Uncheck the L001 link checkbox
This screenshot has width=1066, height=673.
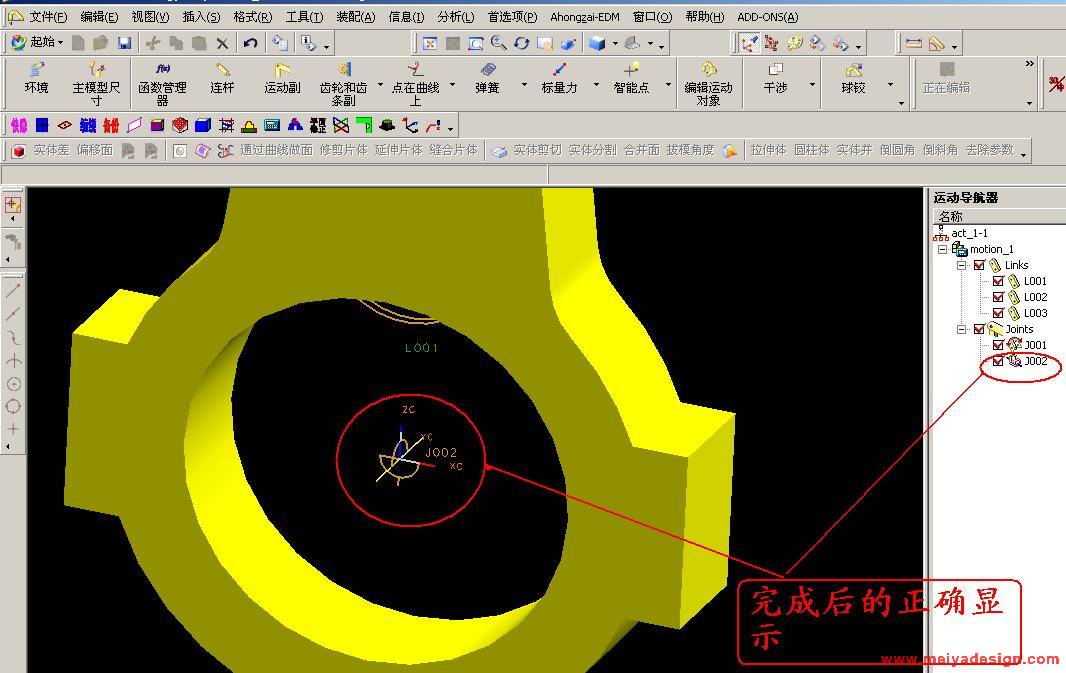coord(998,281)
